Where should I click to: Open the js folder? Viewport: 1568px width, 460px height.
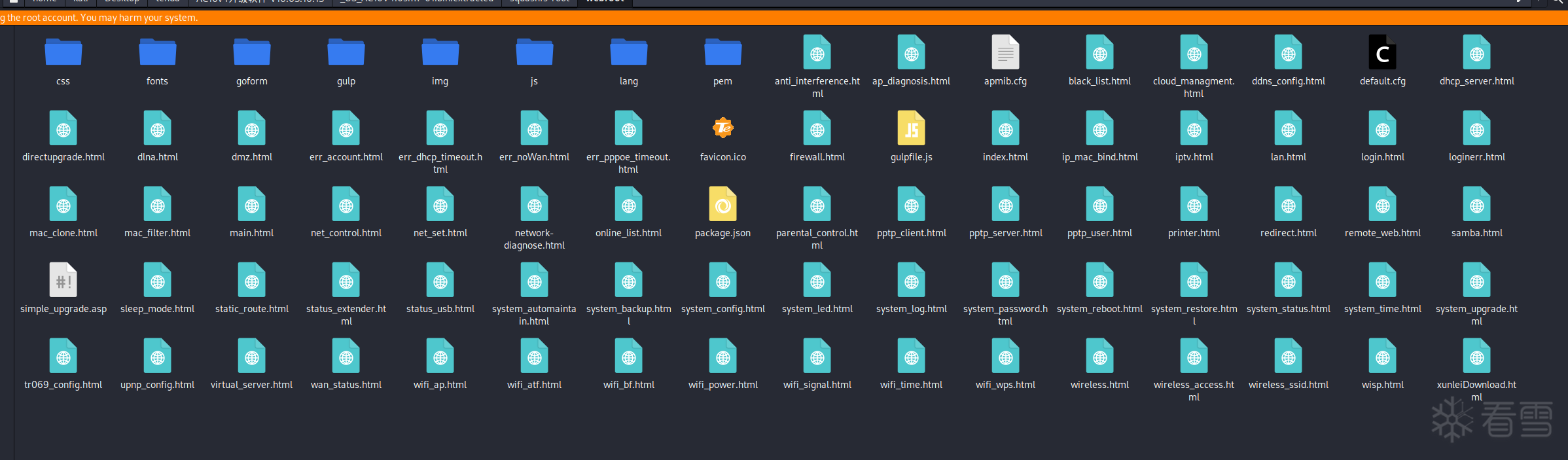534,52
